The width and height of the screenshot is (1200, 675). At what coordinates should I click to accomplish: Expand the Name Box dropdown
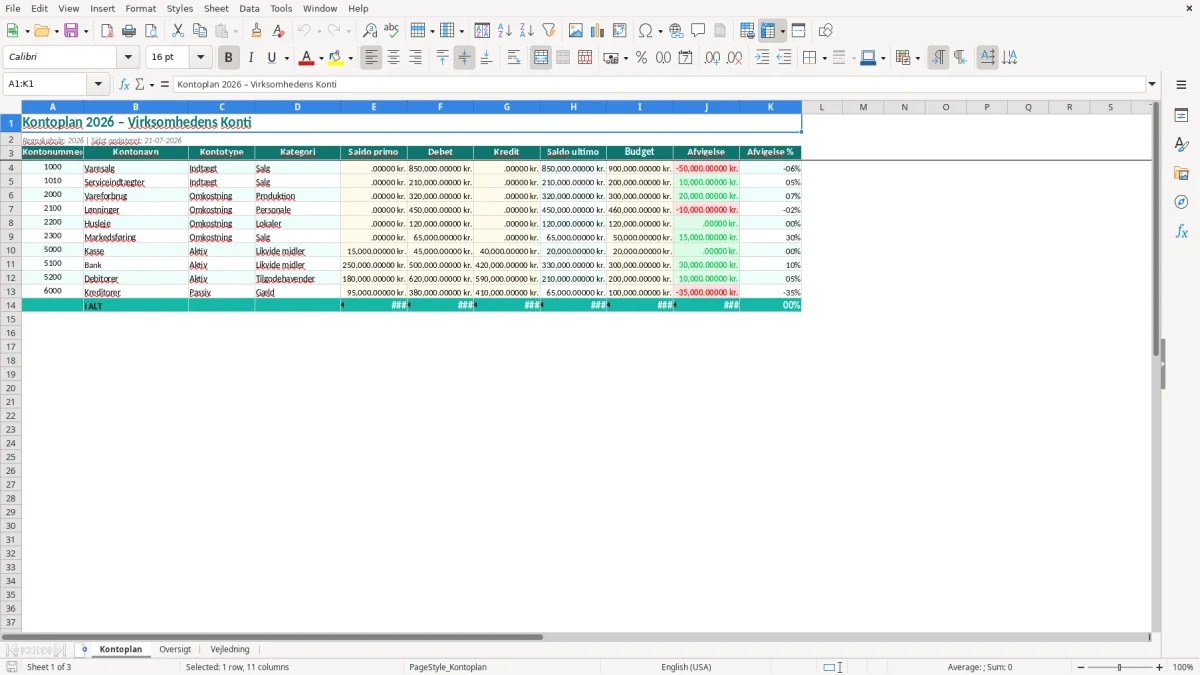(x=98, y=84)
